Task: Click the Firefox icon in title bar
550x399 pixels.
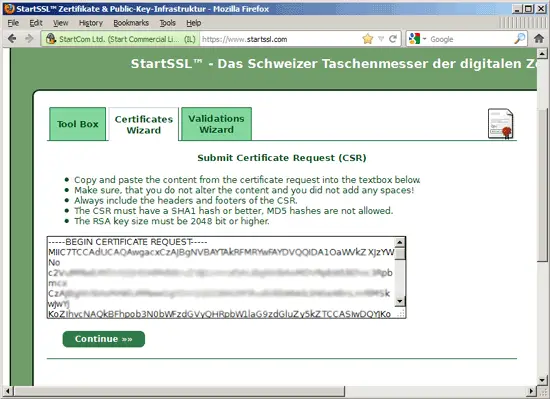Action: pos(9,8)
